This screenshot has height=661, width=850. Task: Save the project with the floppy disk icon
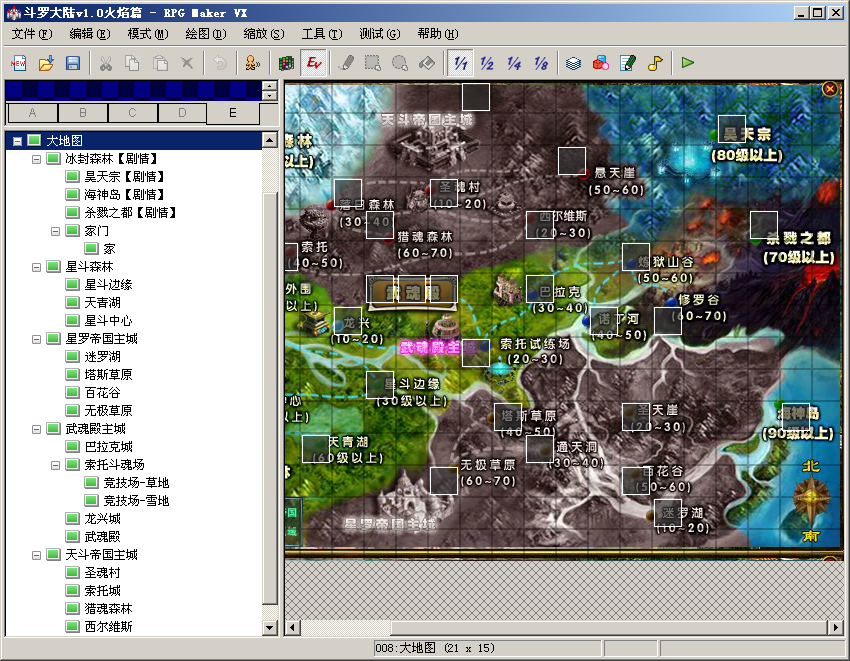(x=73, y=63)
